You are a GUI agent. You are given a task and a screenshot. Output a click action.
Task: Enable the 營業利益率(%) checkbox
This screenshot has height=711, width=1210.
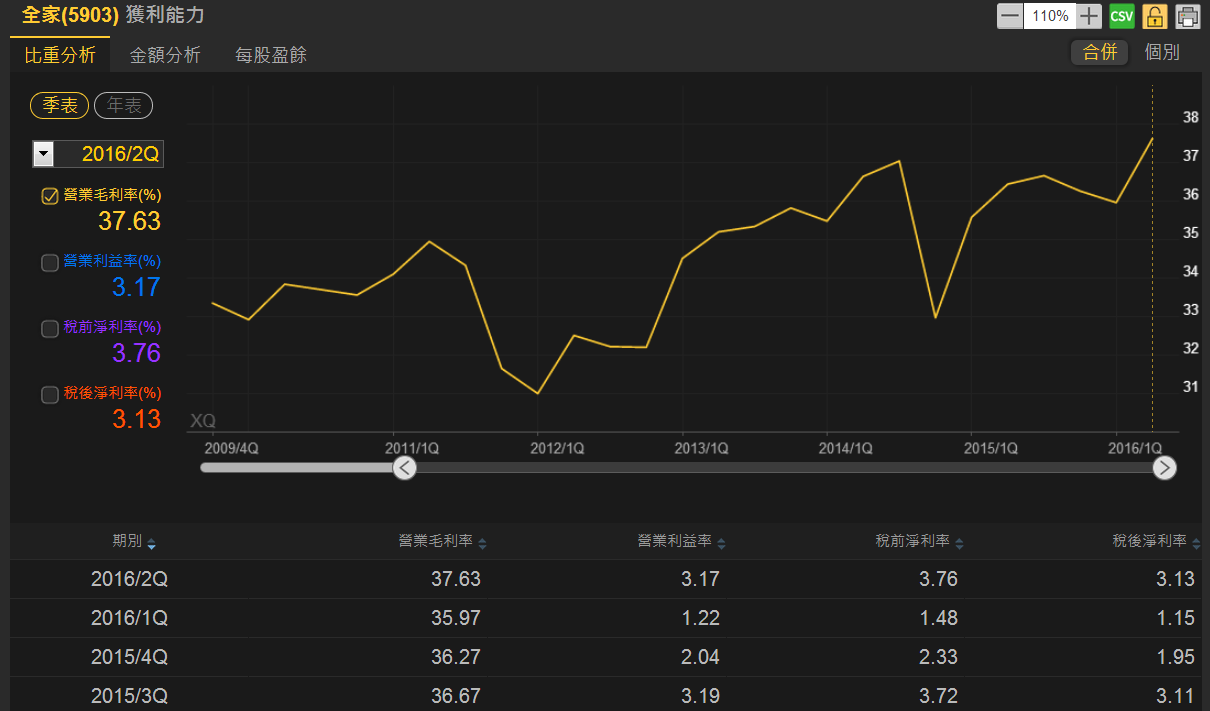pos(49,263)
